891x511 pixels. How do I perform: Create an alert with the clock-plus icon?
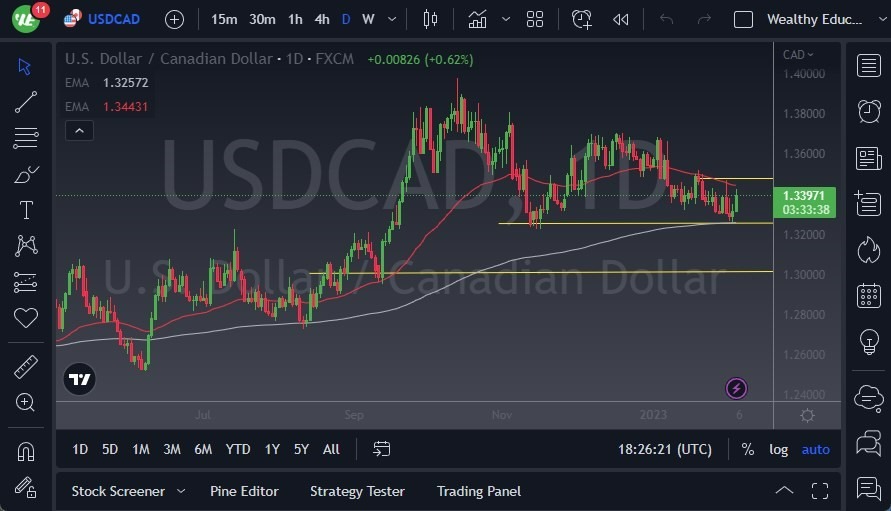pos(582,19)
